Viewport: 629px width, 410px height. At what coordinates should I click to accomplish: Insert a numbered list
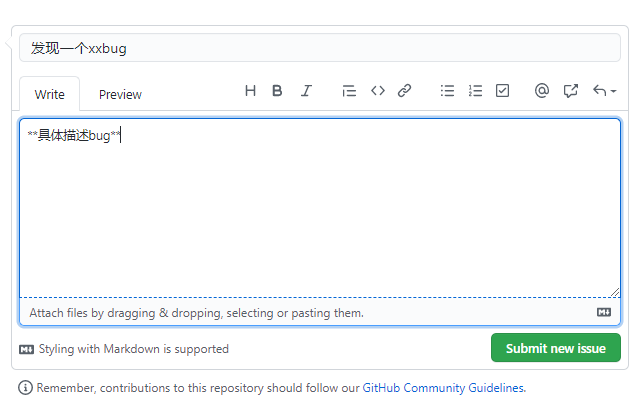click(475, 91)
